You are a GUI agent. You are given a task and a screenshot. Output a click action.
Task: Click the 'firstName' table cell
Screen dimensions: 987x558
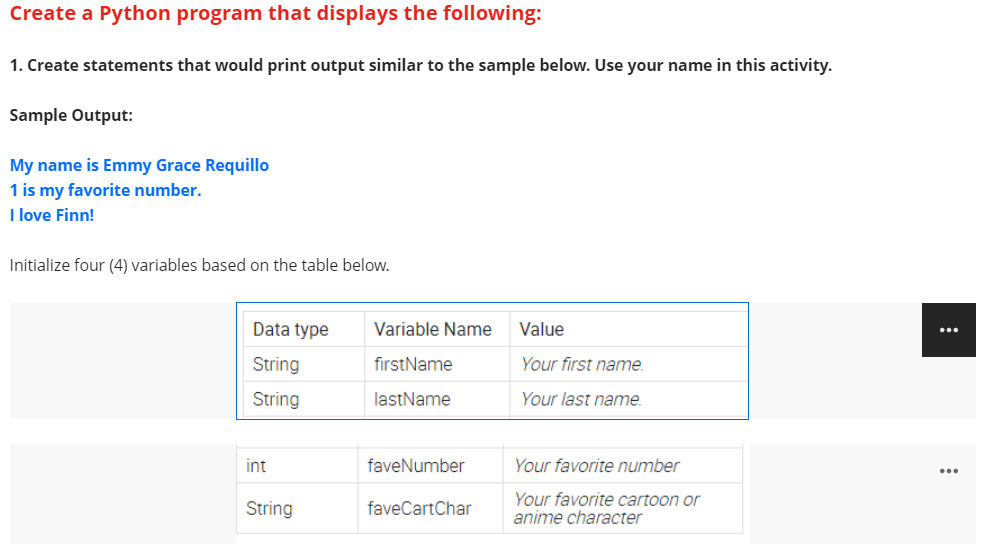click(437, 364)
